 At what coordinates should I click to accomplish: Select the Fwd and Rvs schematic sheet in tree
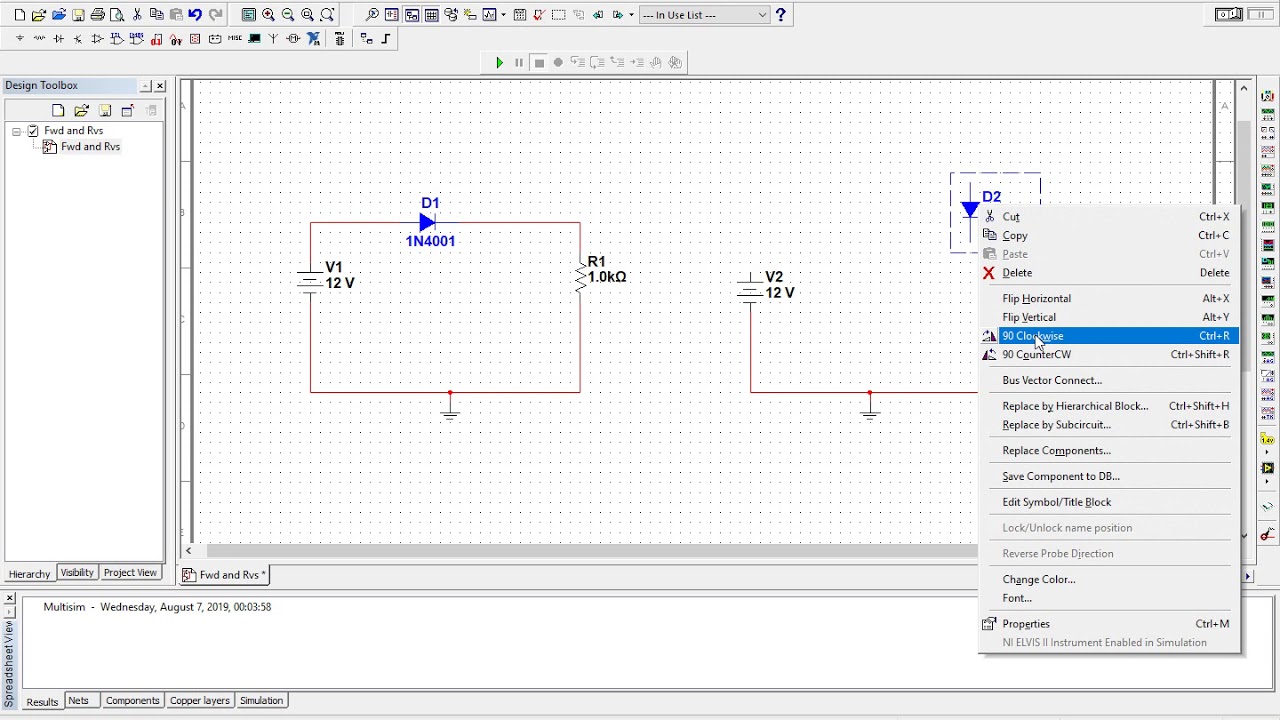(x=90, y=147)
